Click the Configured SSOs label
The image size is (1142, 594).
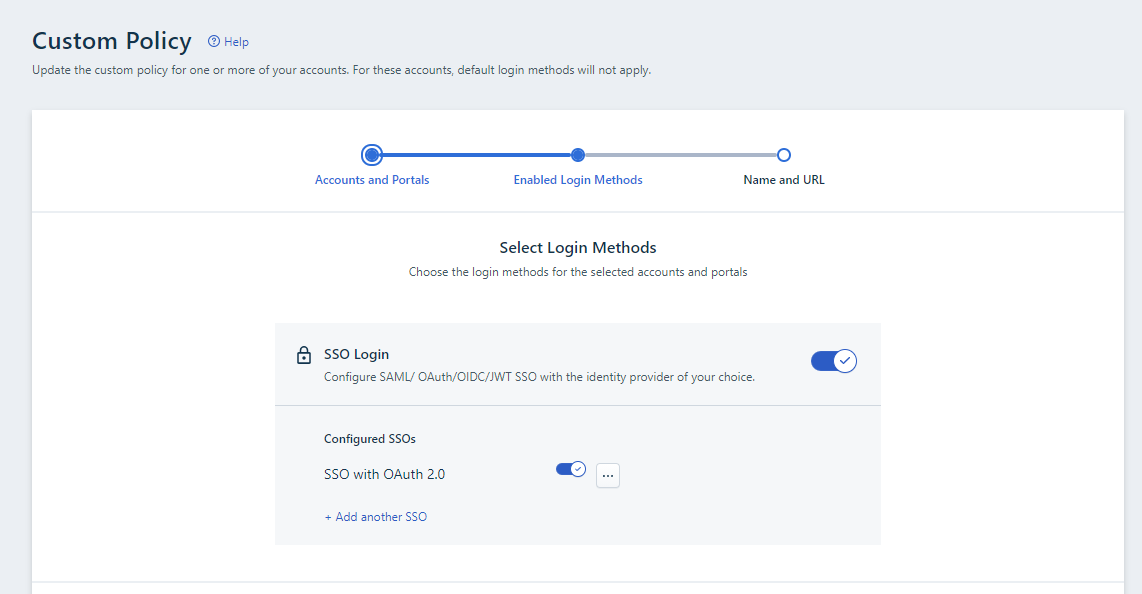[369, 439]
